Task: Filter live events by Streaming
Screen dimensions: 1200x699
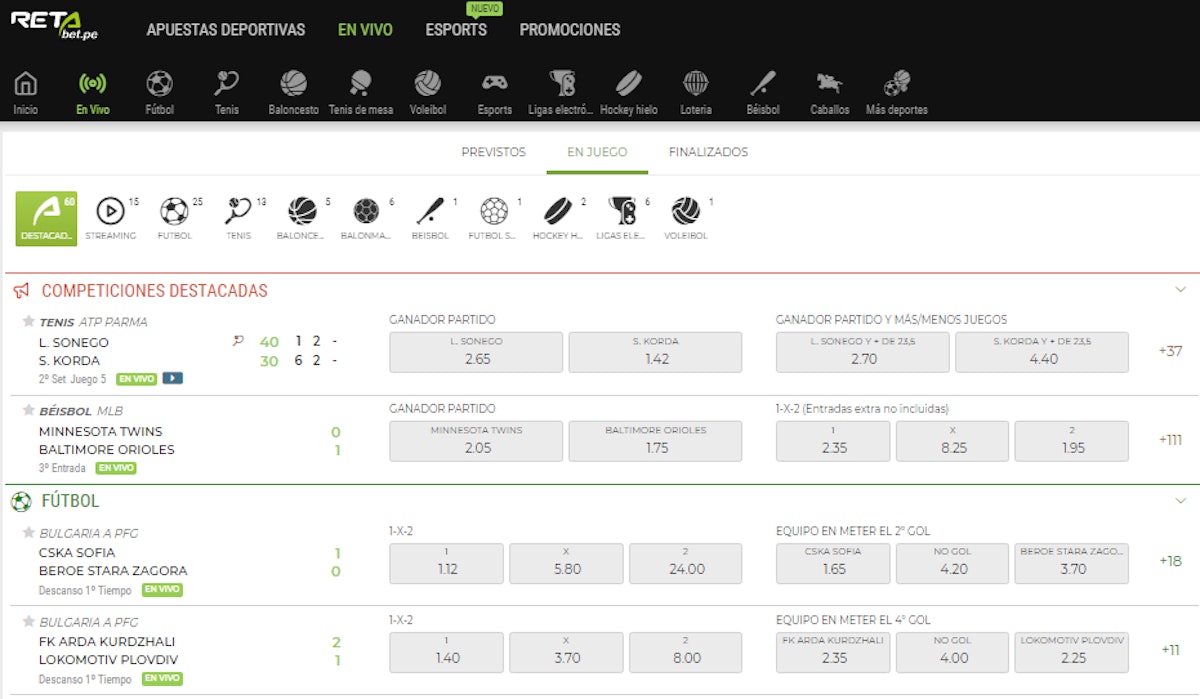Action: (x=111, y=217)
